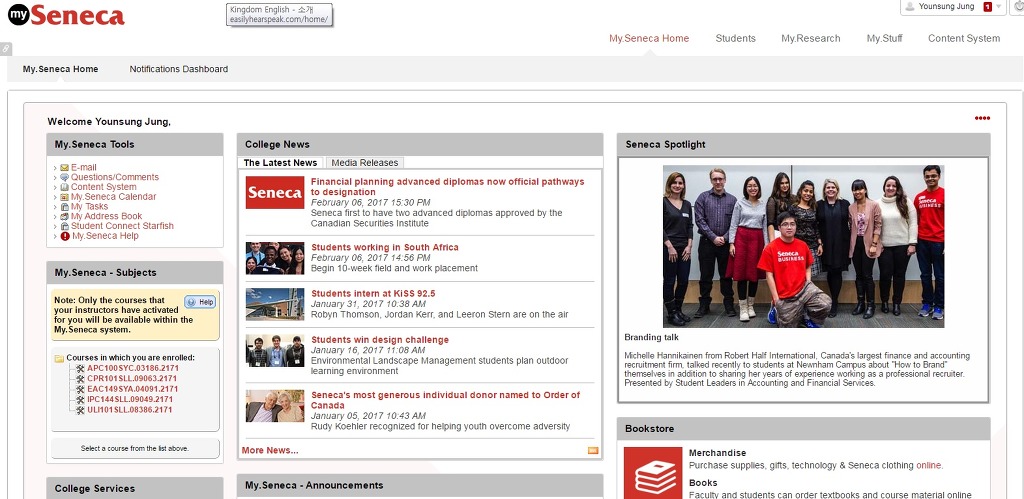
Task: Click the red My.Seneca Help icon
Action: (x=65, y=236)
